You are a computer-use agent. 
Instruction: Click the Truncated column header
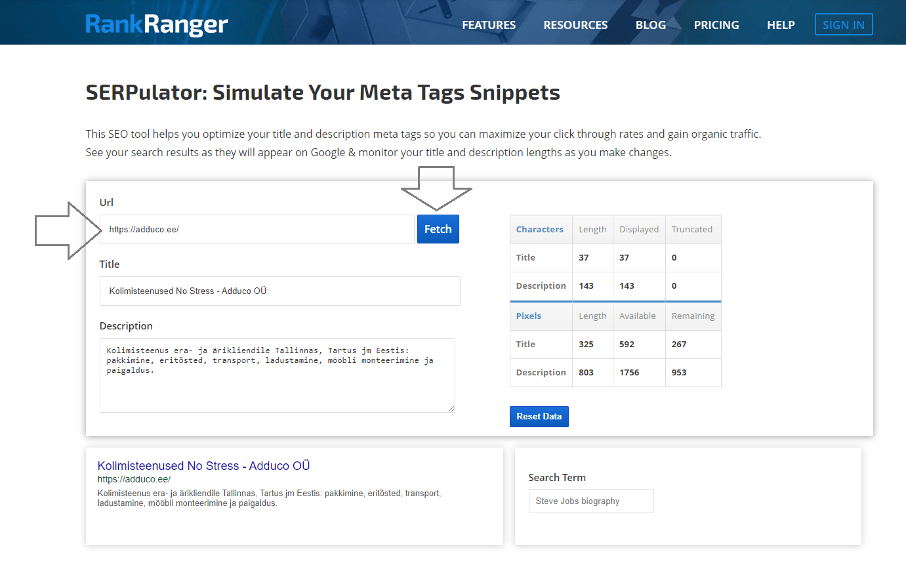coord(692,229)
